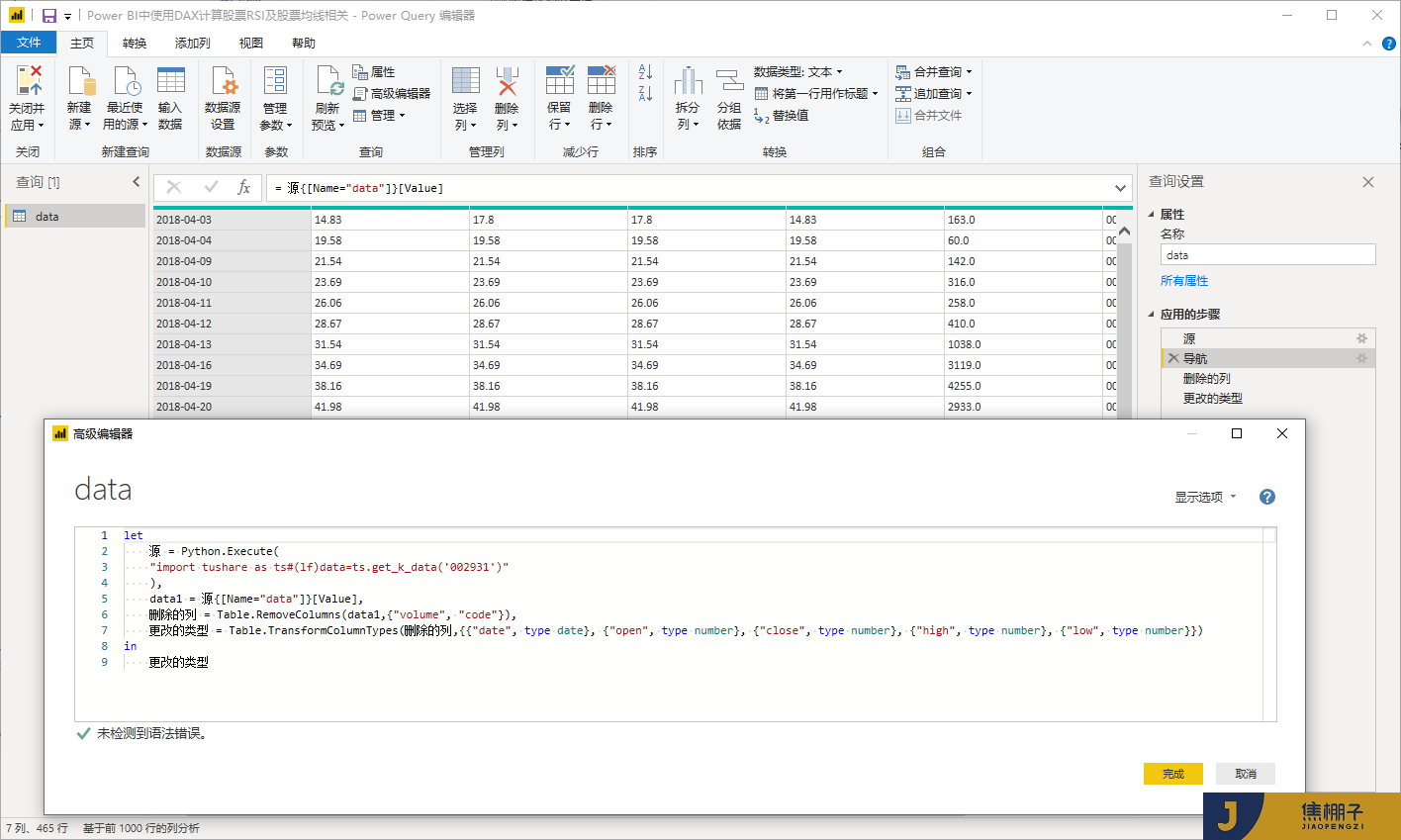
Task: Expand the formula bar dropdown arrow
Action: point(1120,188)
